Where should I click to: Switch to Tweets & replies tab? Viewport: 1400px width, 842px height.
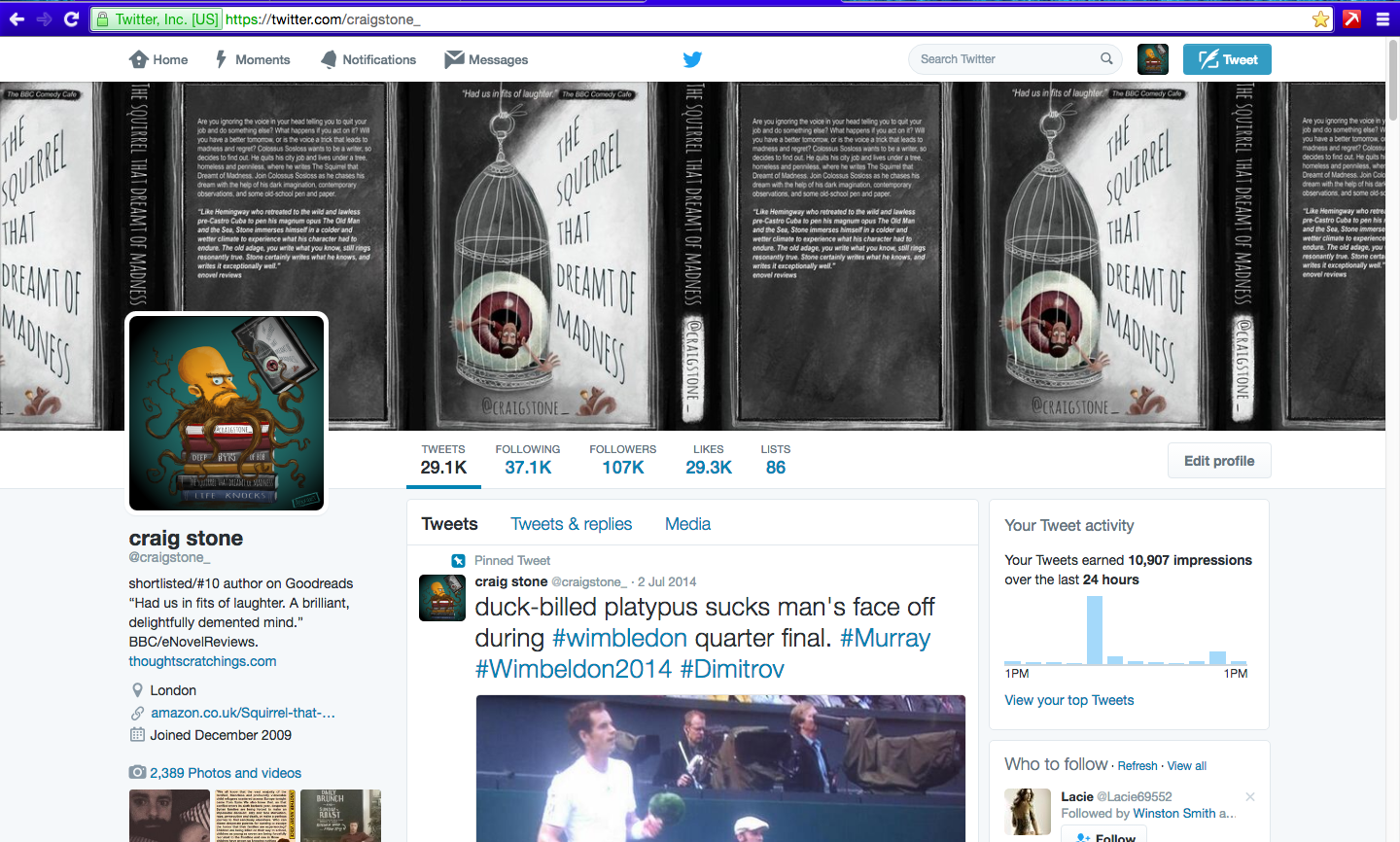tap(572, 524)
